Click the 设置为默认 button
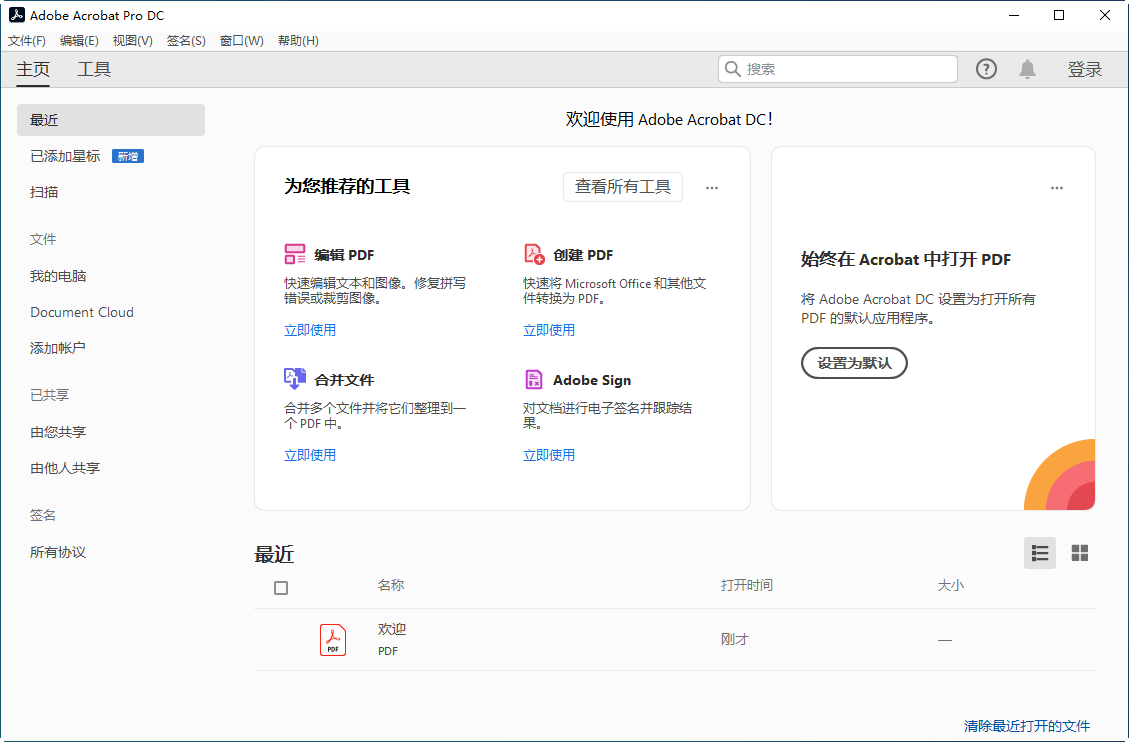This screenshot has height=742, width=1129. [x=854, y=363]
